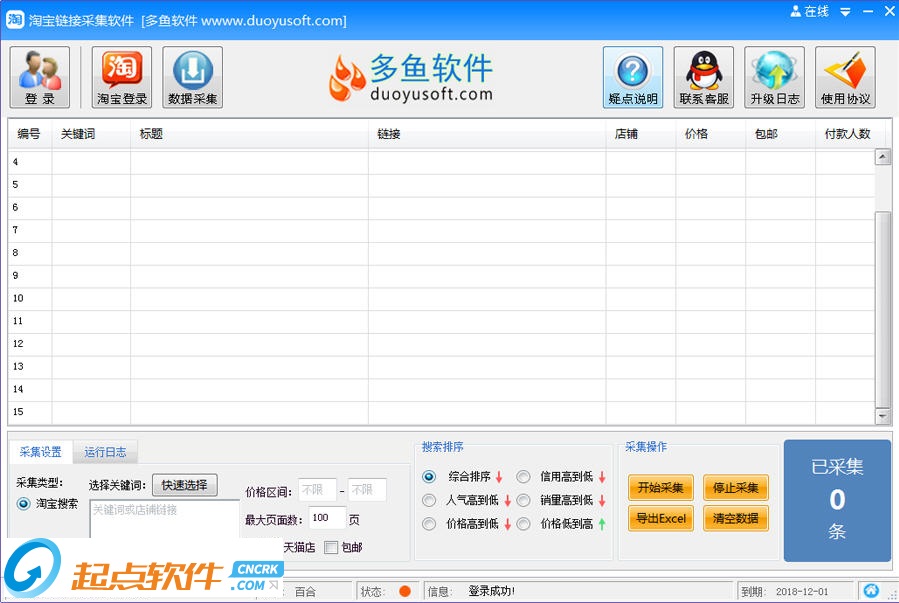The image size is (899, 603).
Task: Click the vertical scrollbar thumb of table
Action: 882,309
